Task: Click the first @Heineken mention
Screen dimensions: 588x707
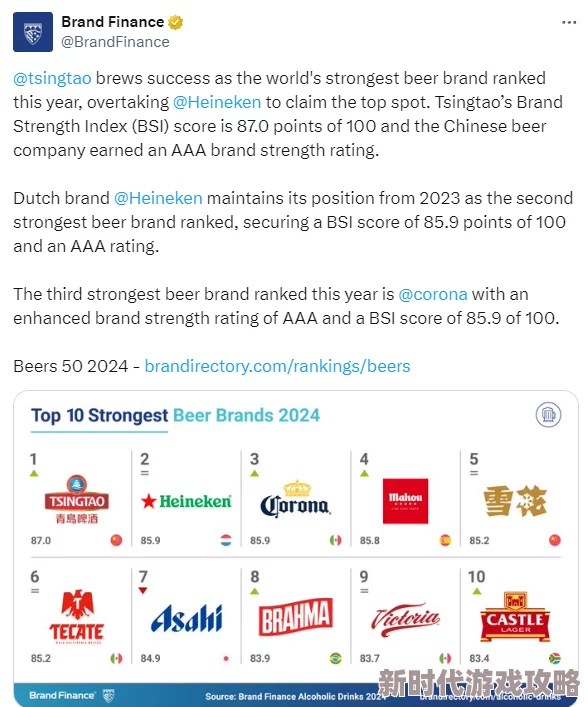Action: pos(217,102)
